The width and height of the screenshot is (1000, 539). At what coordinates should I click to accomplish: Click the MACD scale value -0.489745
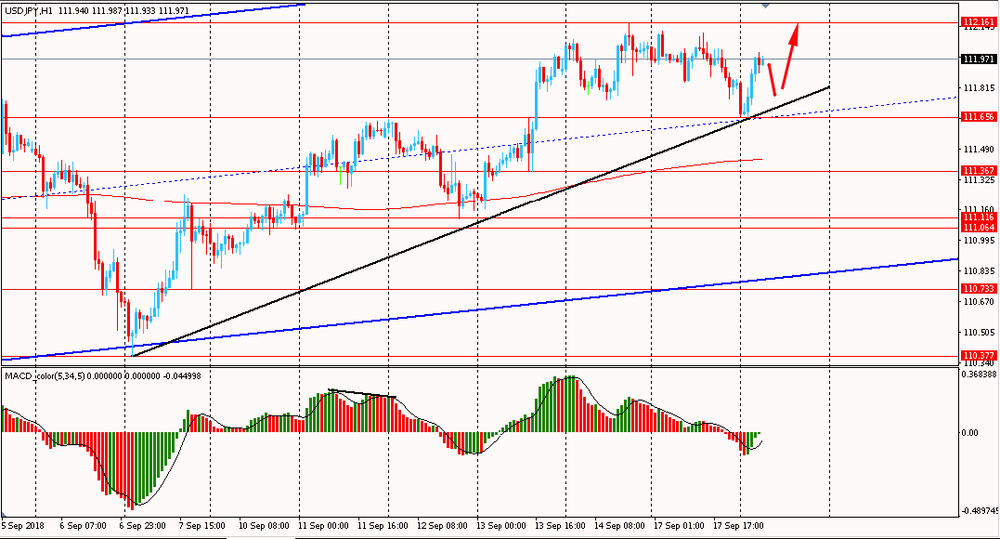pyautogui.click(x=980, y=511)
